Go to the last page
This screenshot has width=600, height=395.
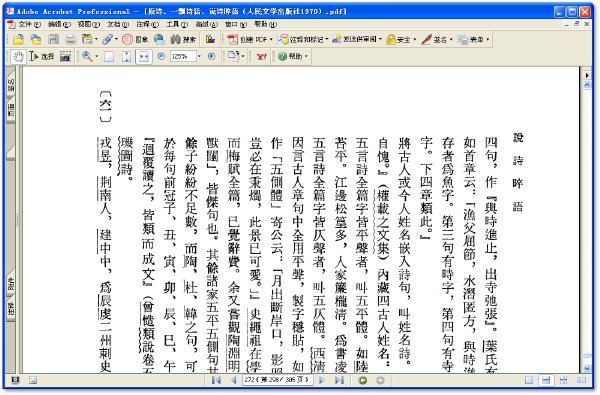click(339, 380)
